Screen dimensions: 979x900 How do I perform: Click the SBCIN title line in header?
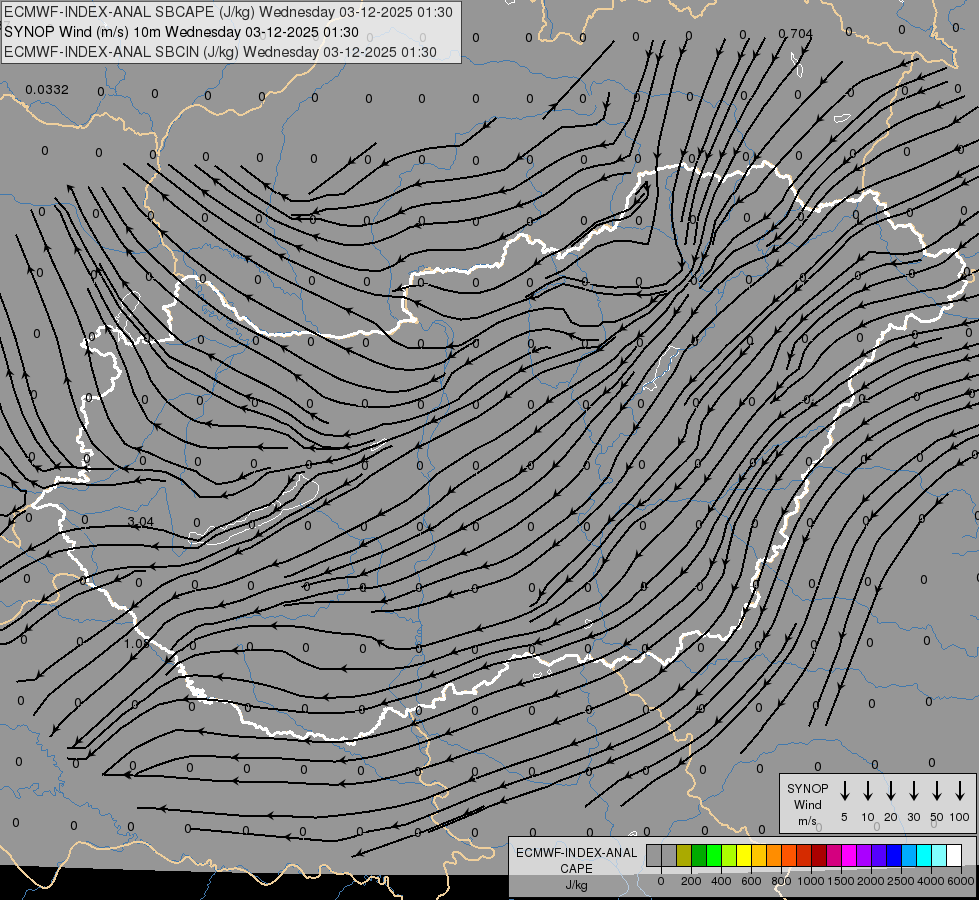[220, 52]
